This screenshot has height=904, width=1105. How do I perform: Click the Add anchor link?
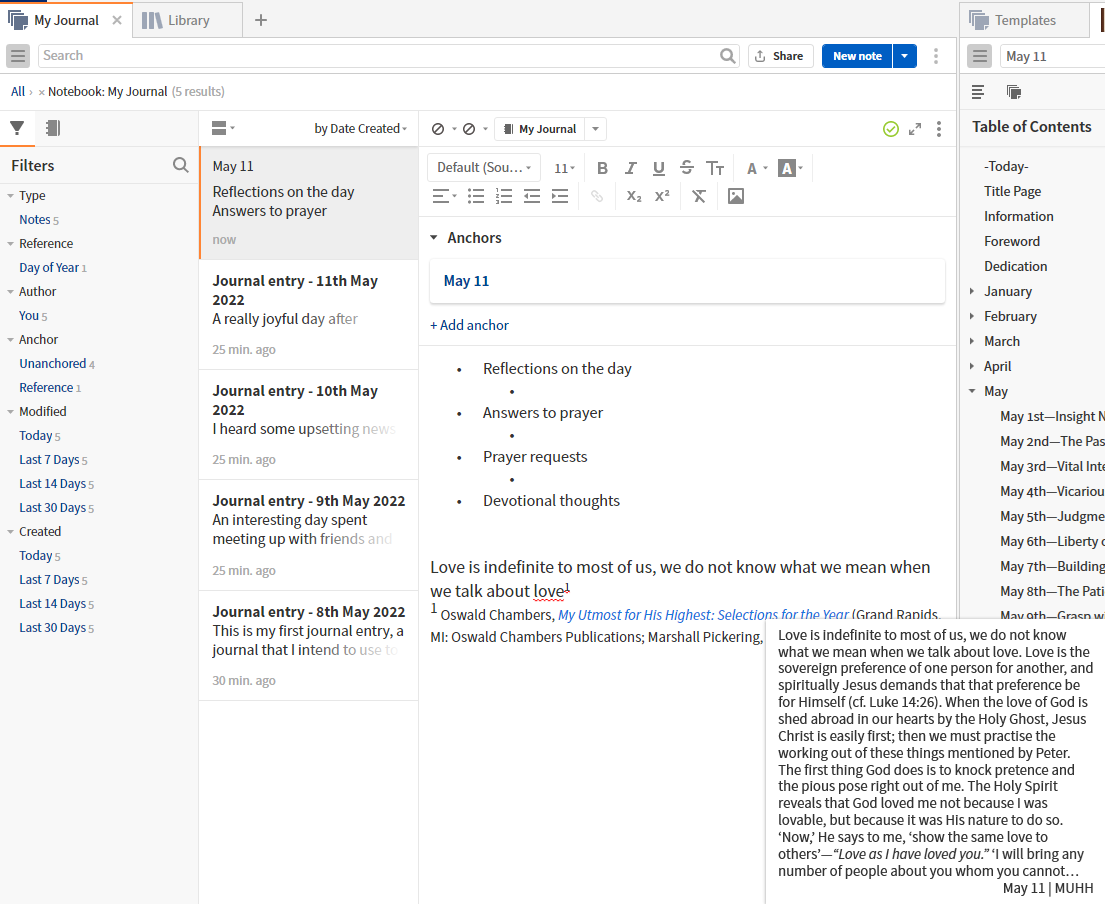[x=469, y=325]
